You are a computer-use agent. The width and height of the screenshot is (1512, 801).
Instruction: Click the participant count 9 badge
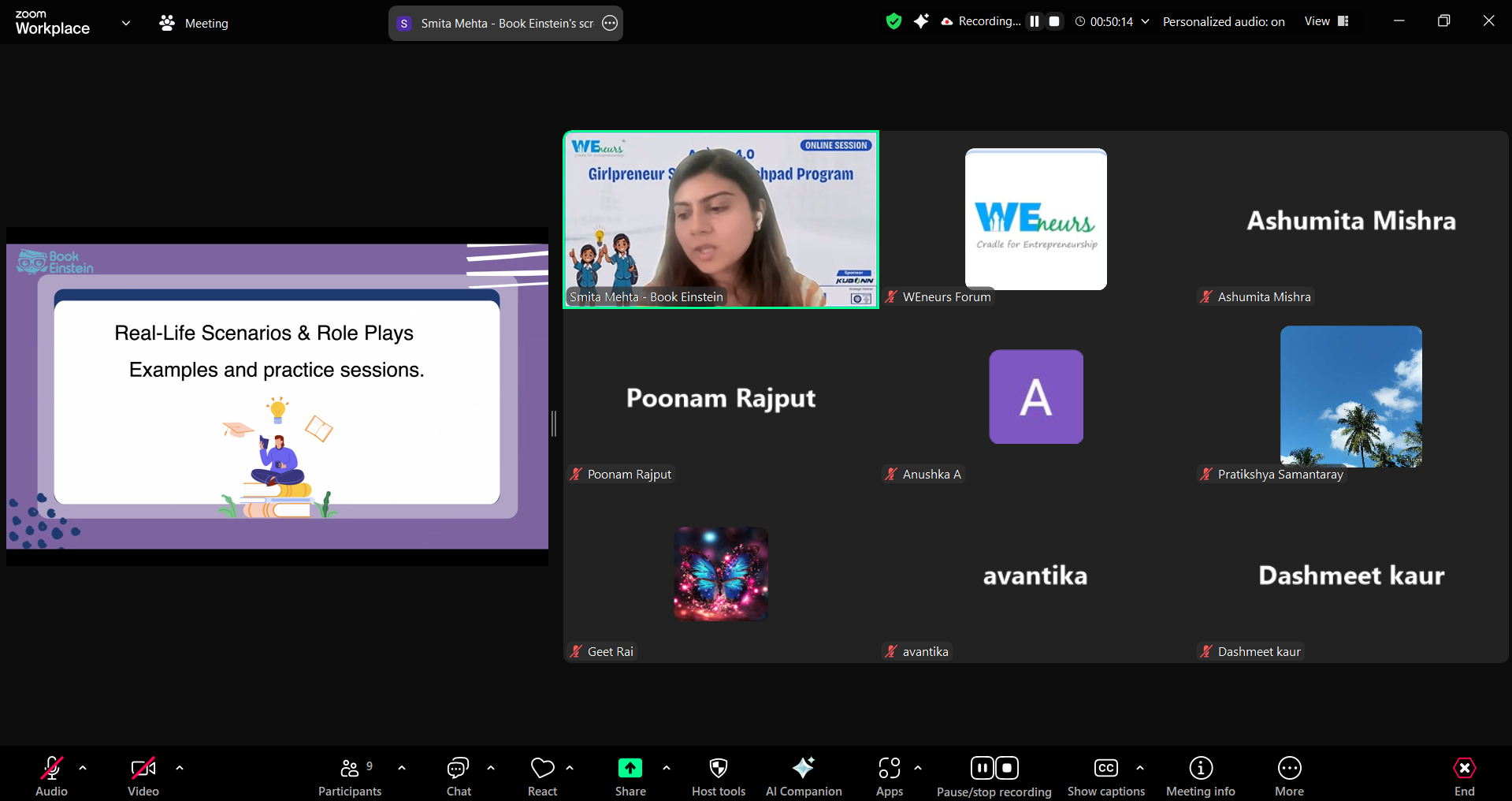point(370,766)
